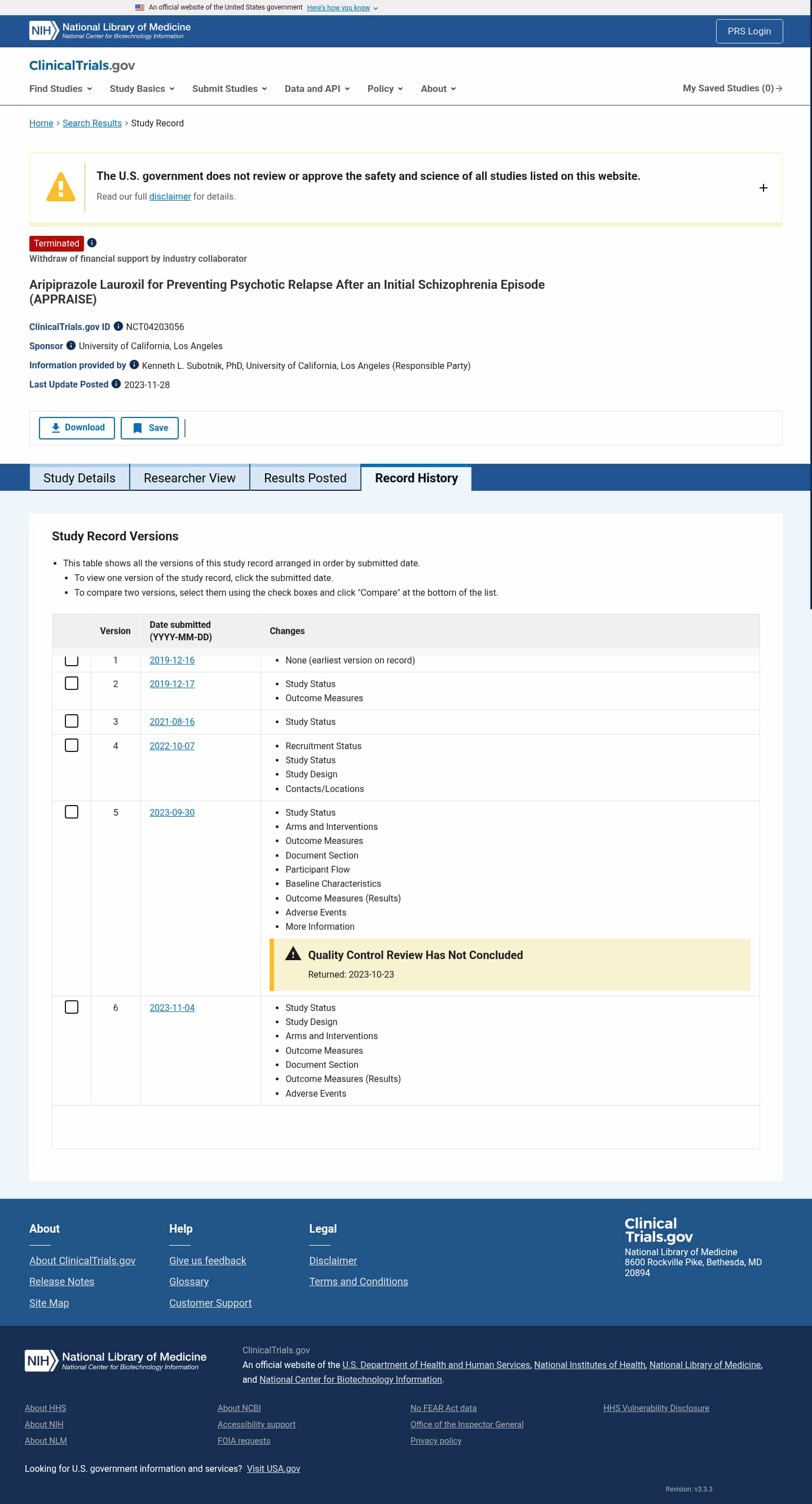Expand "Here's how you know" banner
Image resolution: width=812 pixels, height=1504 pixels.
pos(342,7)
